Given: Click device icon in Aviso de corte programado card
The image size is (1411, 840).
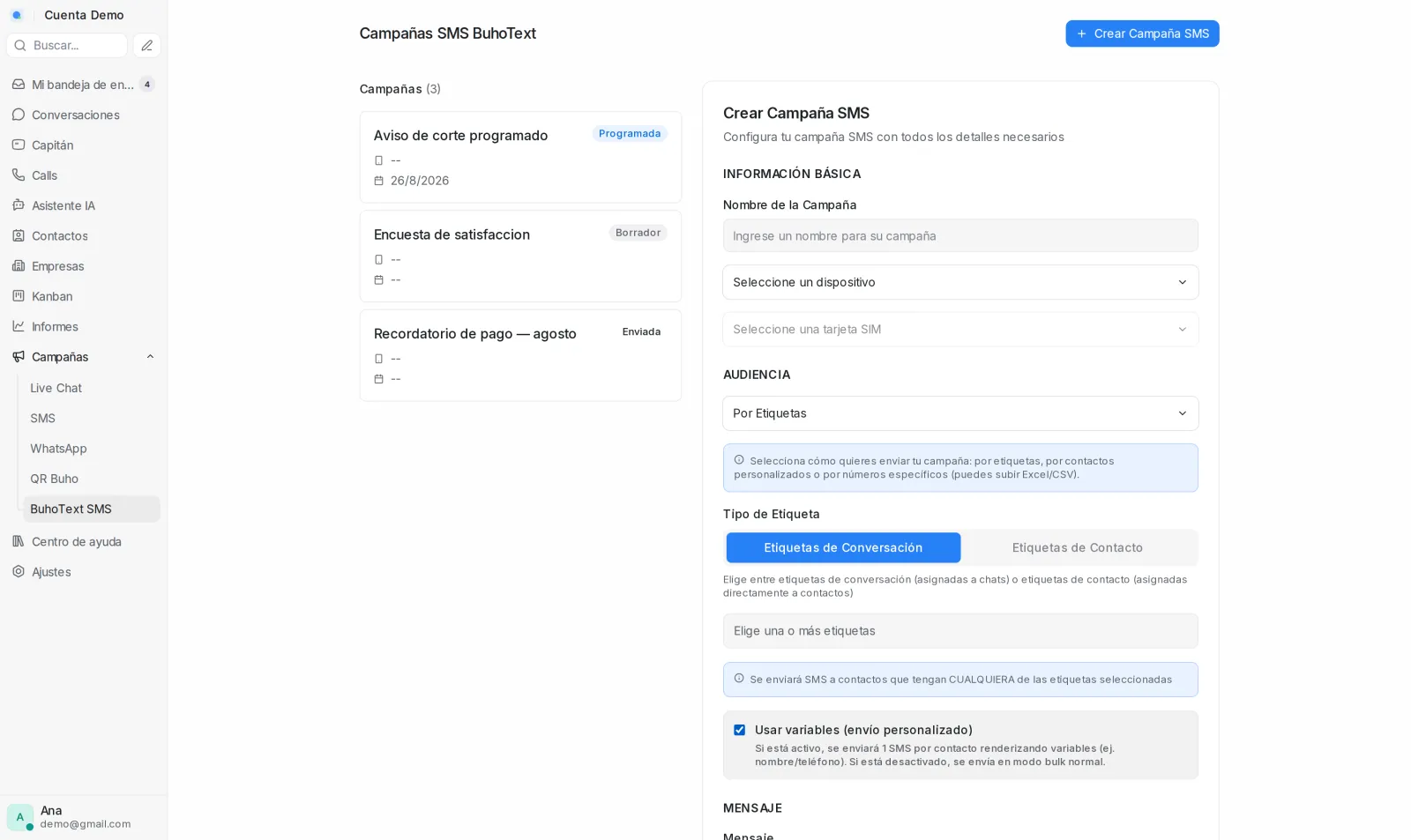Looking at the screenshot, I should [379, 160].
